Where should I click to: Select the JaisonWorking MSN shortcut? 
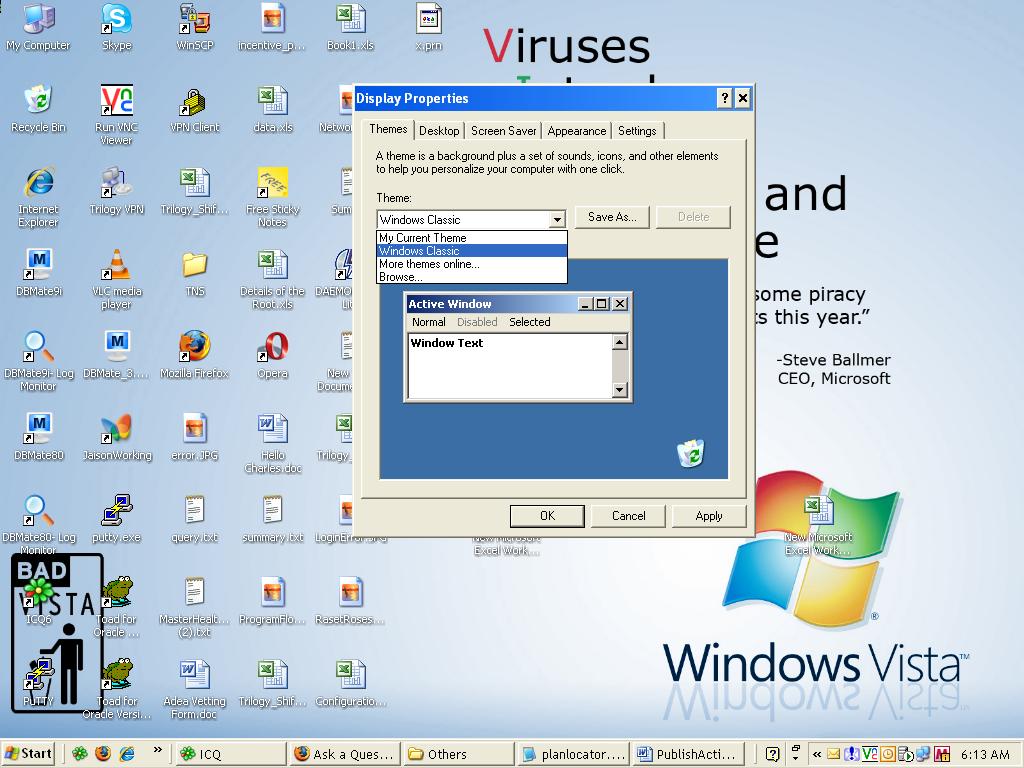116,436
